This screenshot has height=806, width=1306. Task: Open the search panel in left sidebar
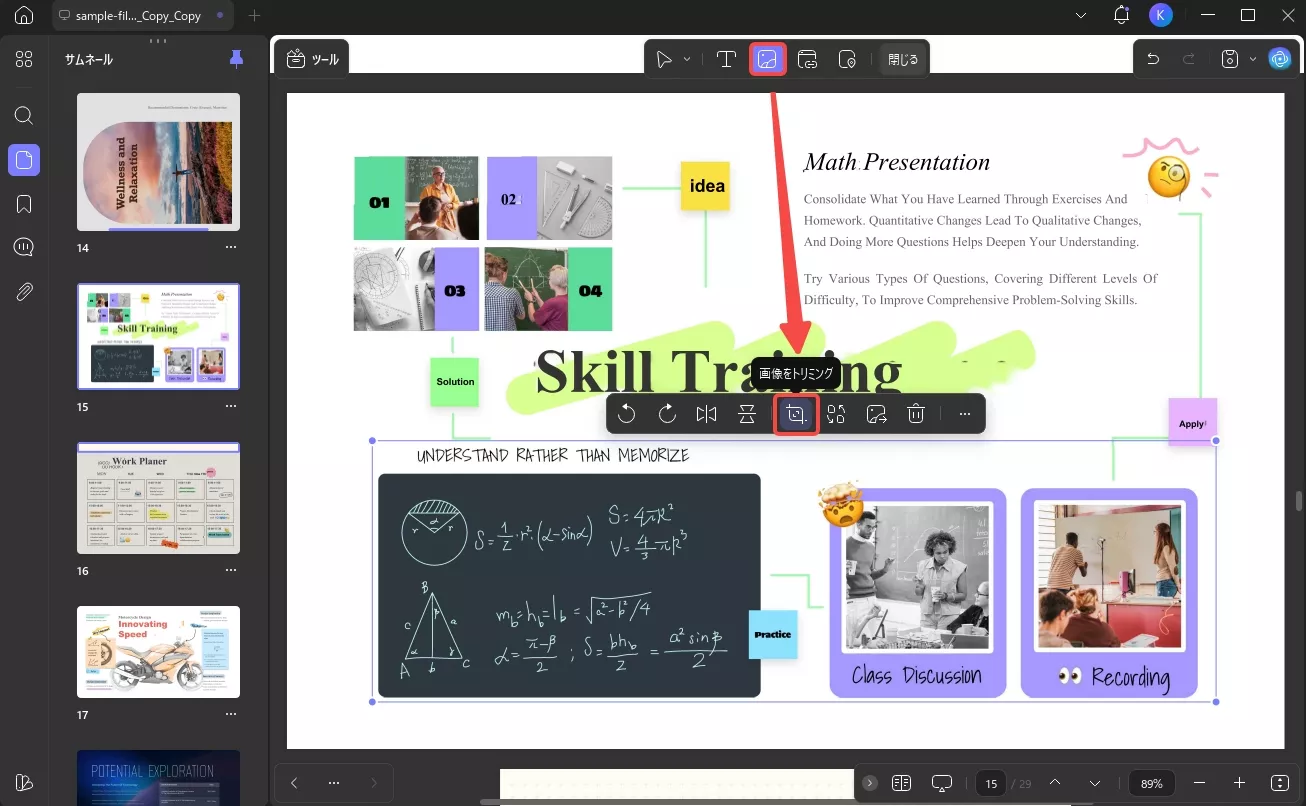click(x=24, y=115)
